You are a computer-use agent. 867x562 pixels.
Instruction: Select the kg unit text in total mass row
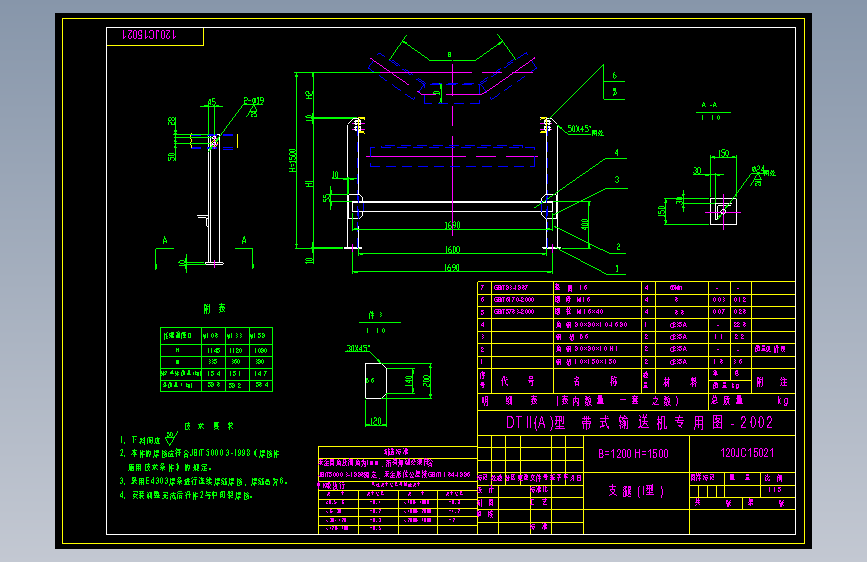coord(782,400)
